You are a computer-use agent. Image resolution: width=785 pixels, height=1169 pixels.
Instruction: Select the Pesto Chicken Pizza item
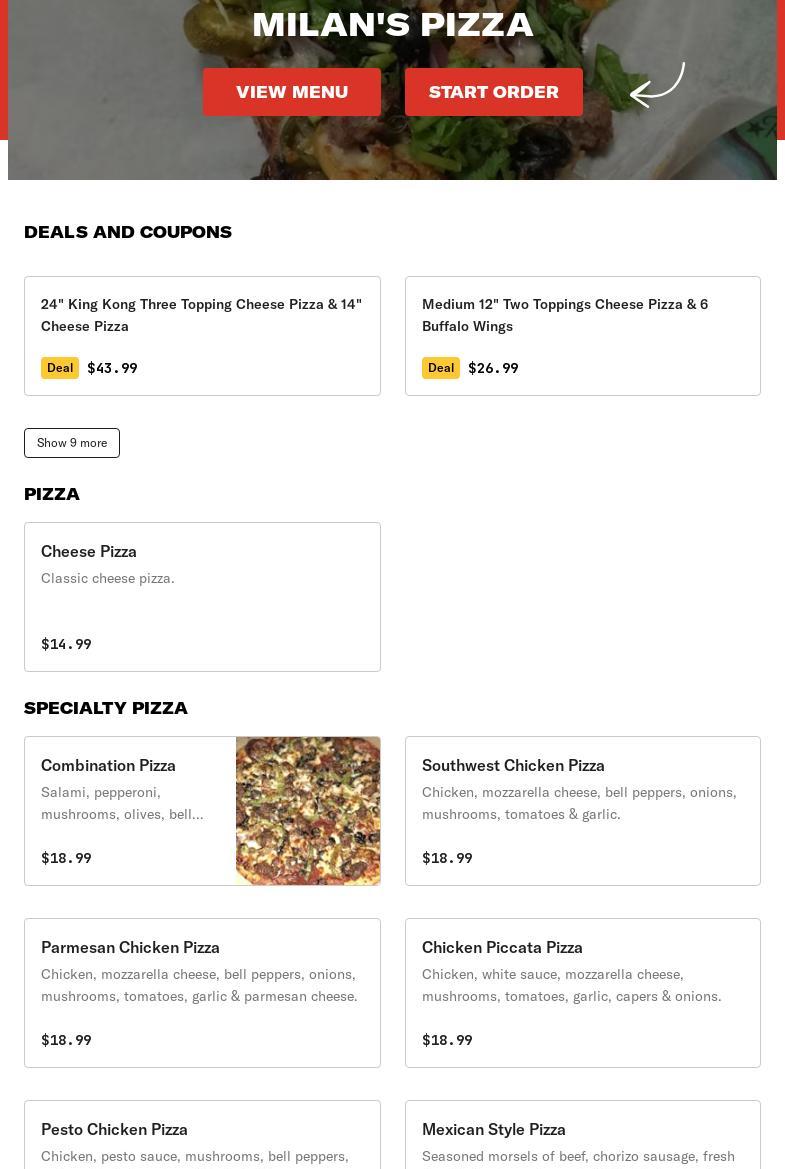point(202,1136)
